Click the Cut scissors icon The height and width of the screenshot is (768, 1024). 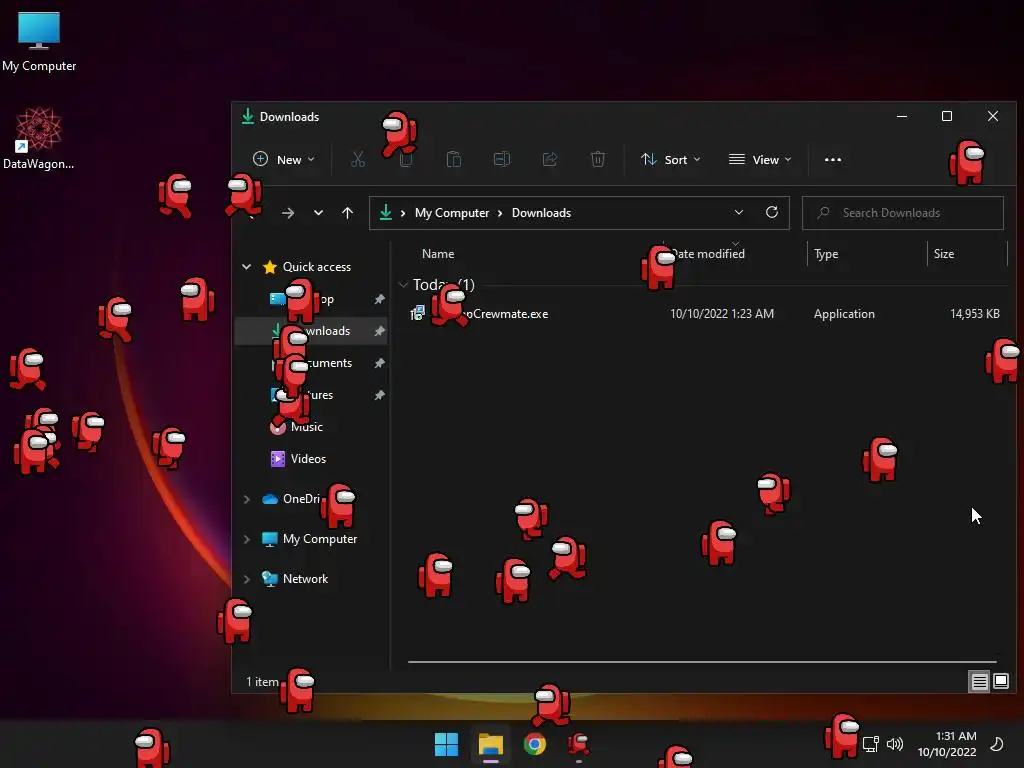tap(358, 159)
